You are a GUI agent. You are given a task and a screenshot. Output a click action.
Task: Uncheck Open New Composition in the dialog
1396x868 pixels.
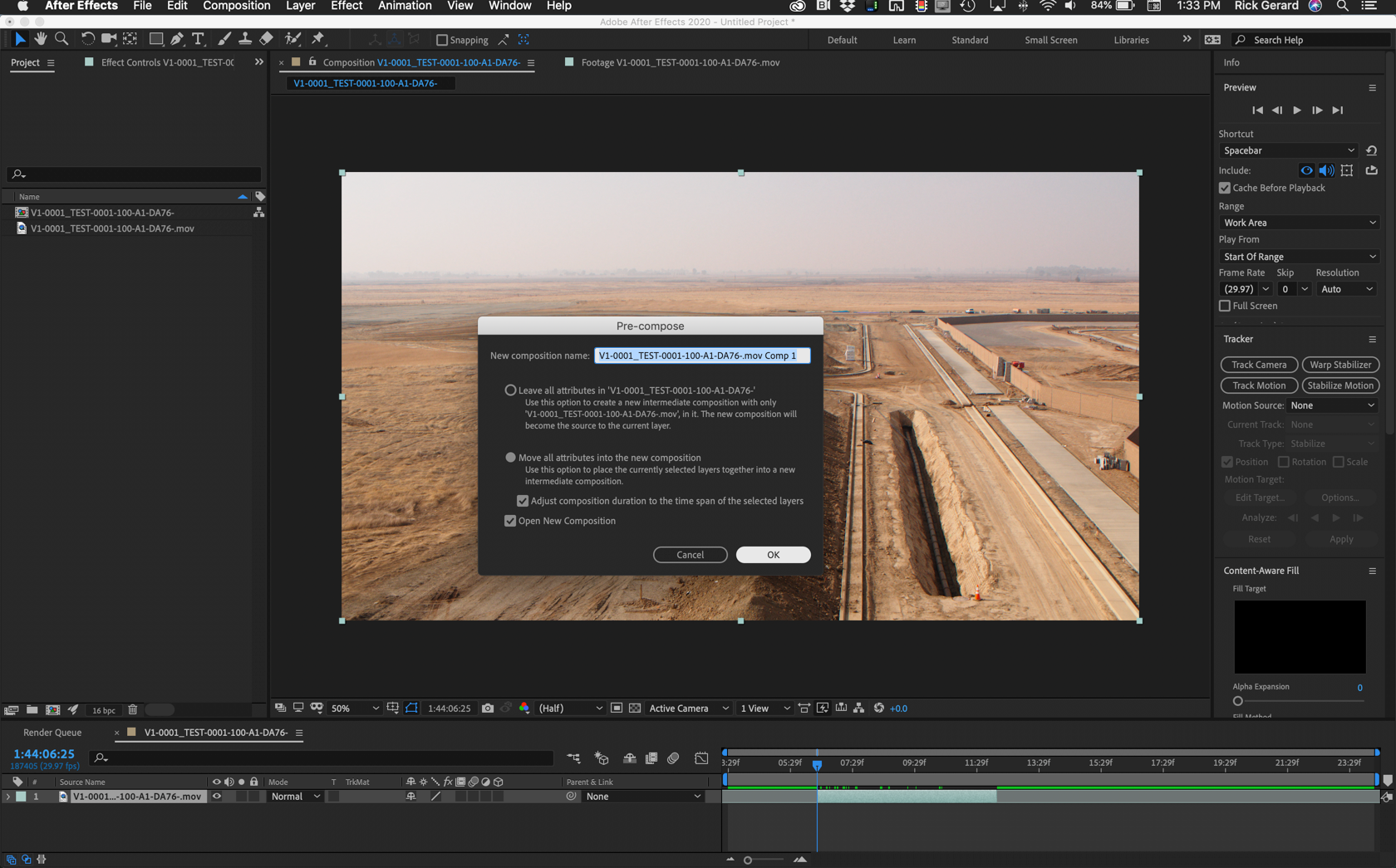(510, 521)
